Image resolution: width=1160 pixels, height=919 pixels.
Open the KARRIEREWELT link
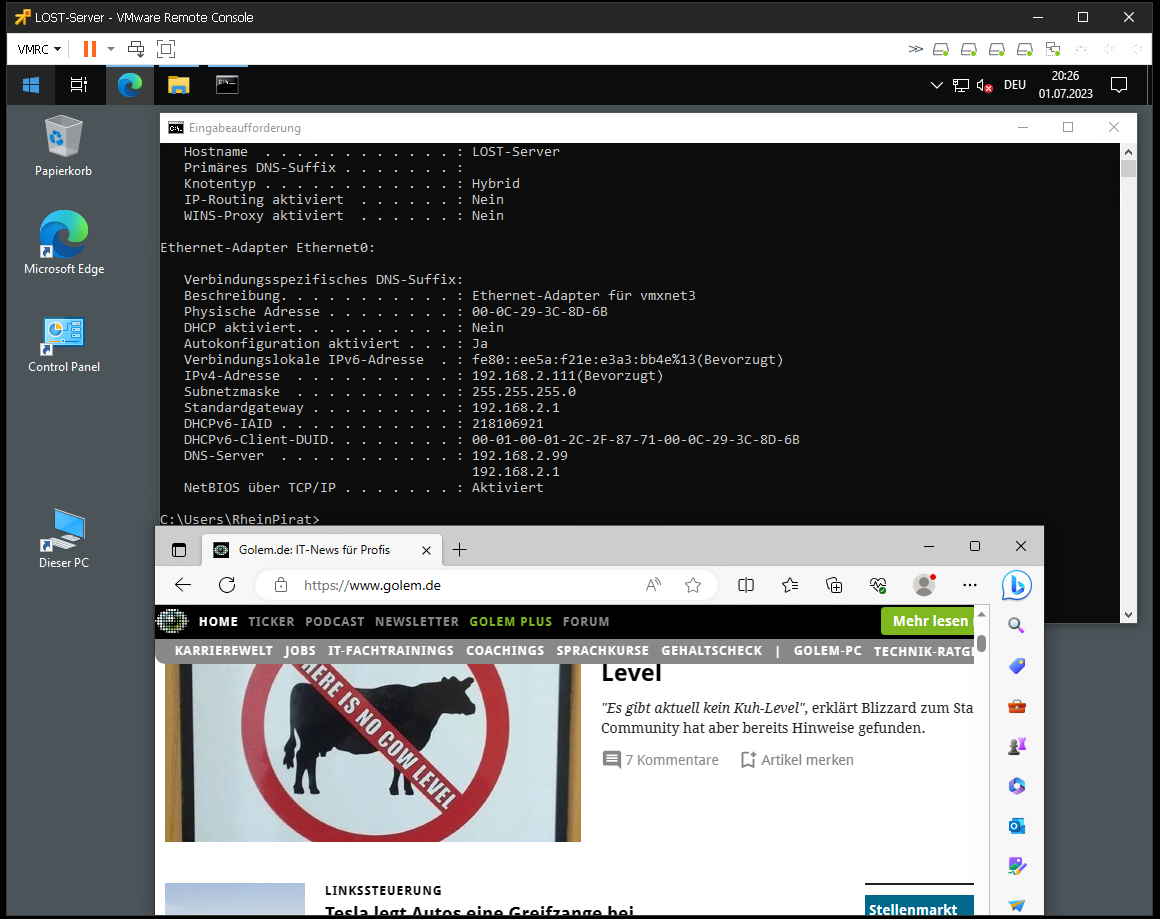pyautogui.click(x=223, y=650)
